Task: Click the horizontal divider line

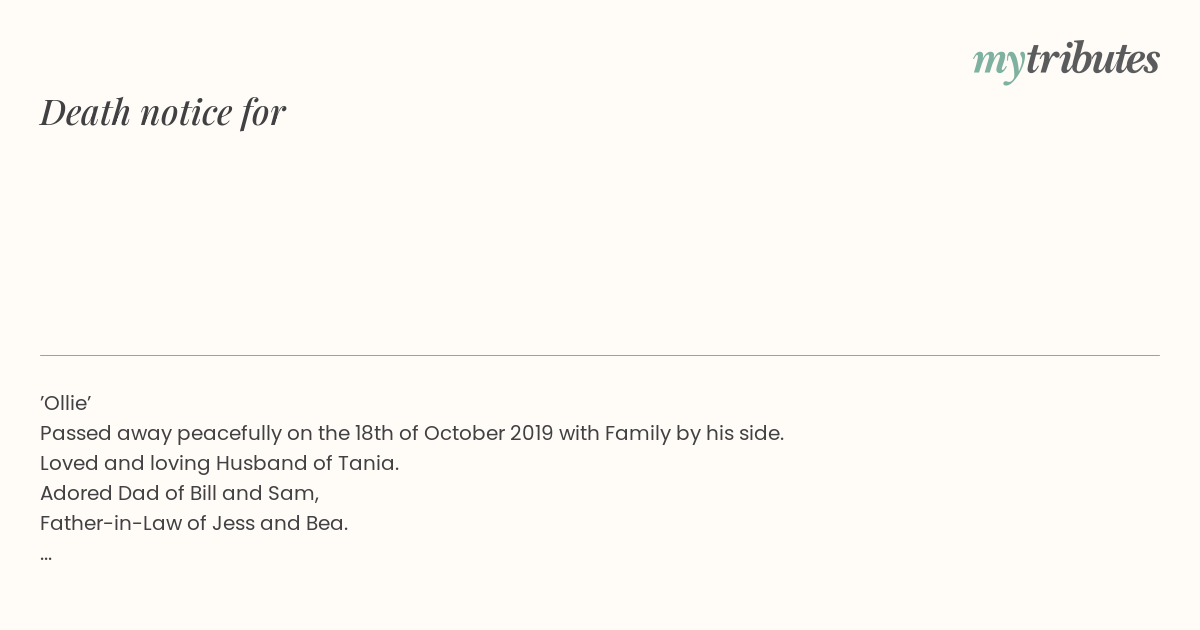Action: [x=600, y=355]
